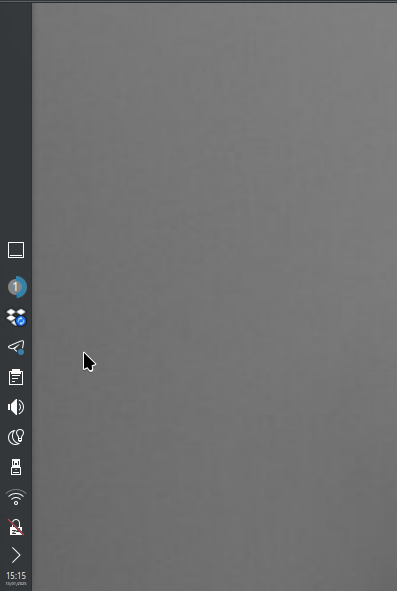The width and height of the screenshot is (397, 591).
Task: Click Telegram's blue unread dot badge
Action: point(21,352)
